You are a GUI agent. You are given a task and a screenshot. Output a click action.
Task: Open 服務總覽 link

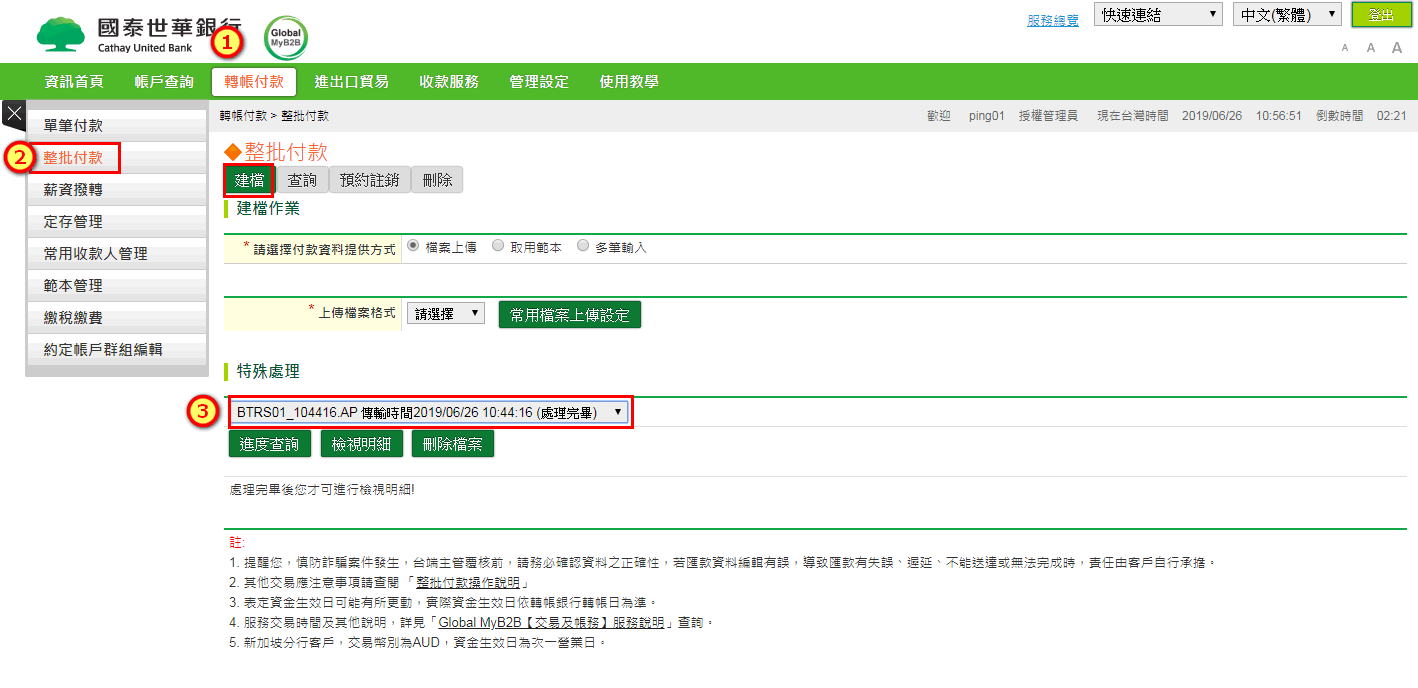click(x=1053, y=20)
